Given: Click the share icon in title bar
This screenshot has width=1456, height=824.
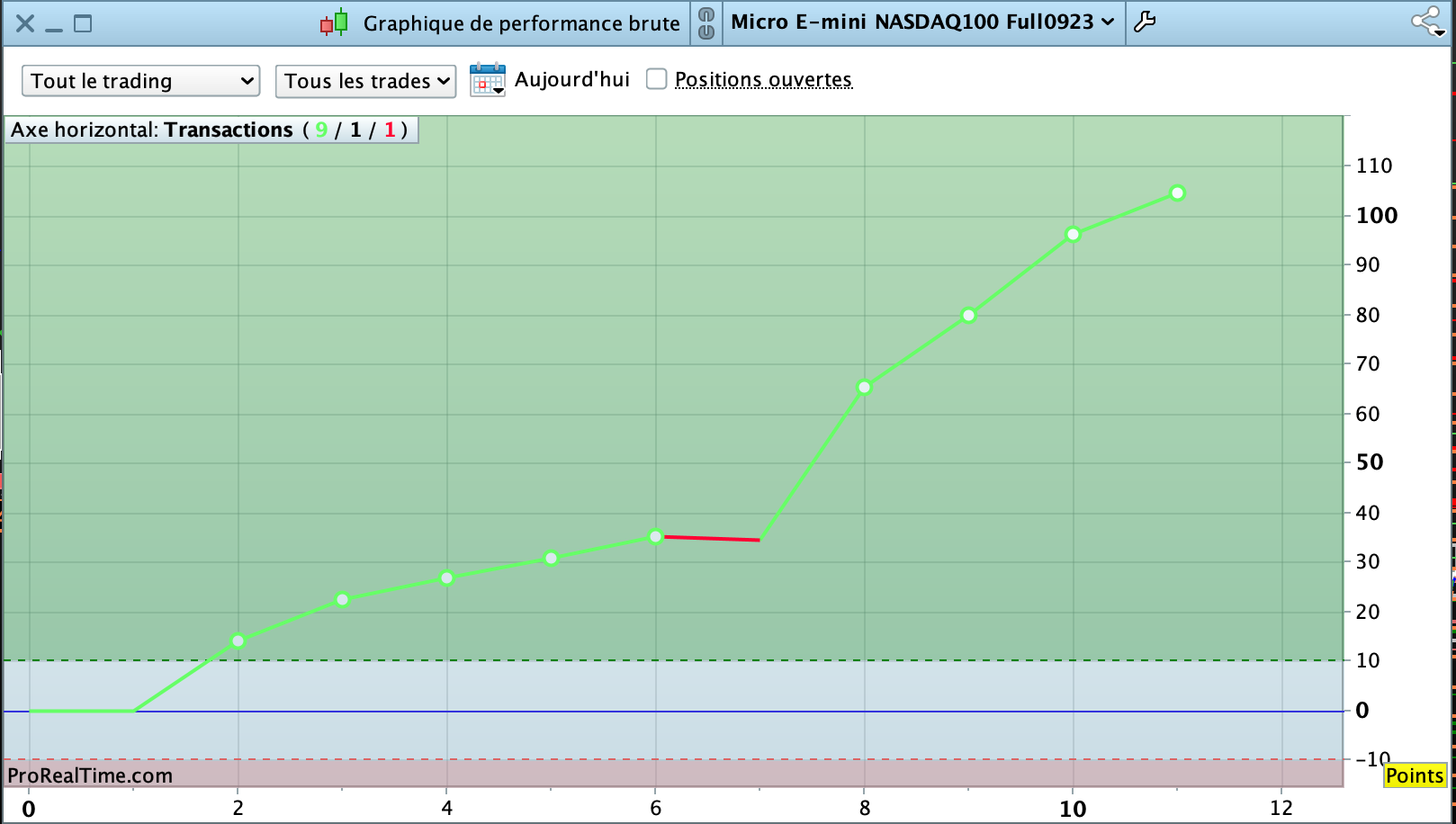Looking at the screenshot, I should click(x=1427, y=22).
